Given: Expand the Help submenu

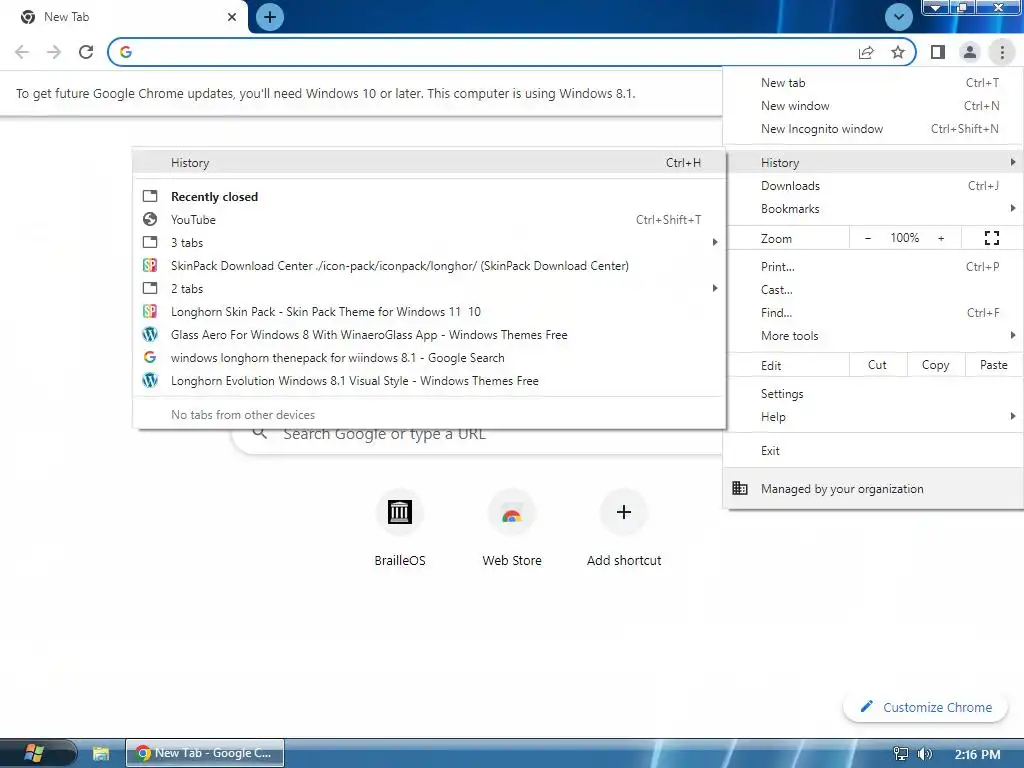Looking at the screenshot, I should tap(872, 417).
